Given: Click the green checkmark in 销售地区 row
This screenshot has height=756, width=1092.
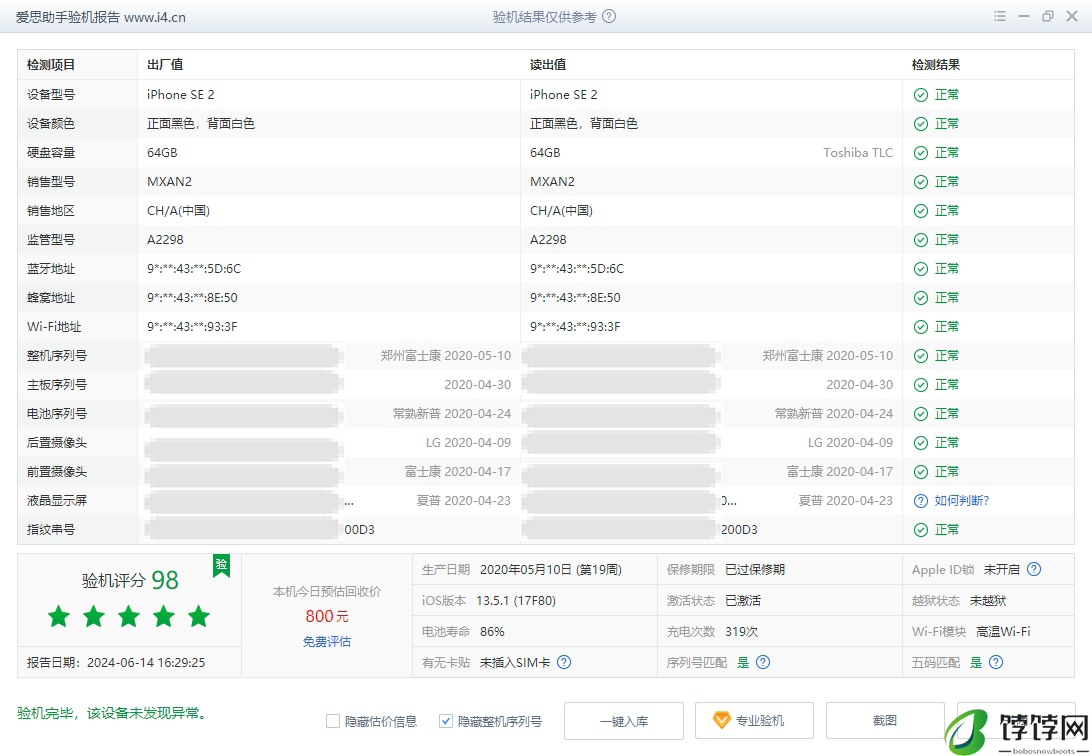Looking at the screenshot, I should [921, 211].
